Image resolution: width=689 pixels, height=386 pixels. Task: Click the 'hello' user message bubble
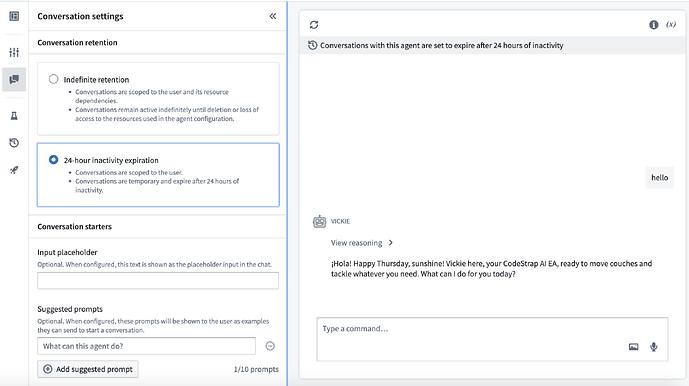pos(660,178)
